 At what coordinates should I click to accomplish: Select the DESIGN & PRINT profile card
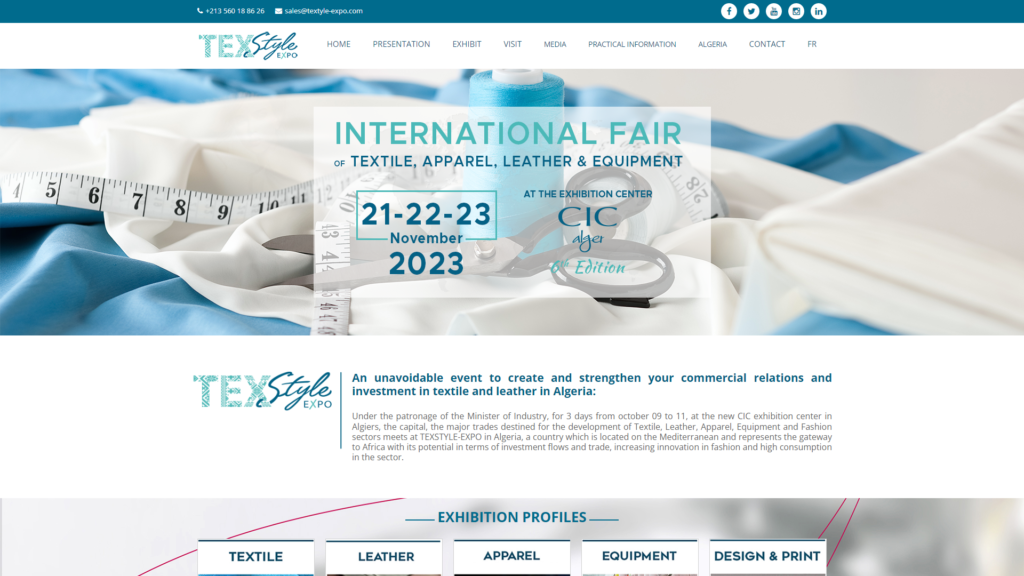tap(767, 557)
